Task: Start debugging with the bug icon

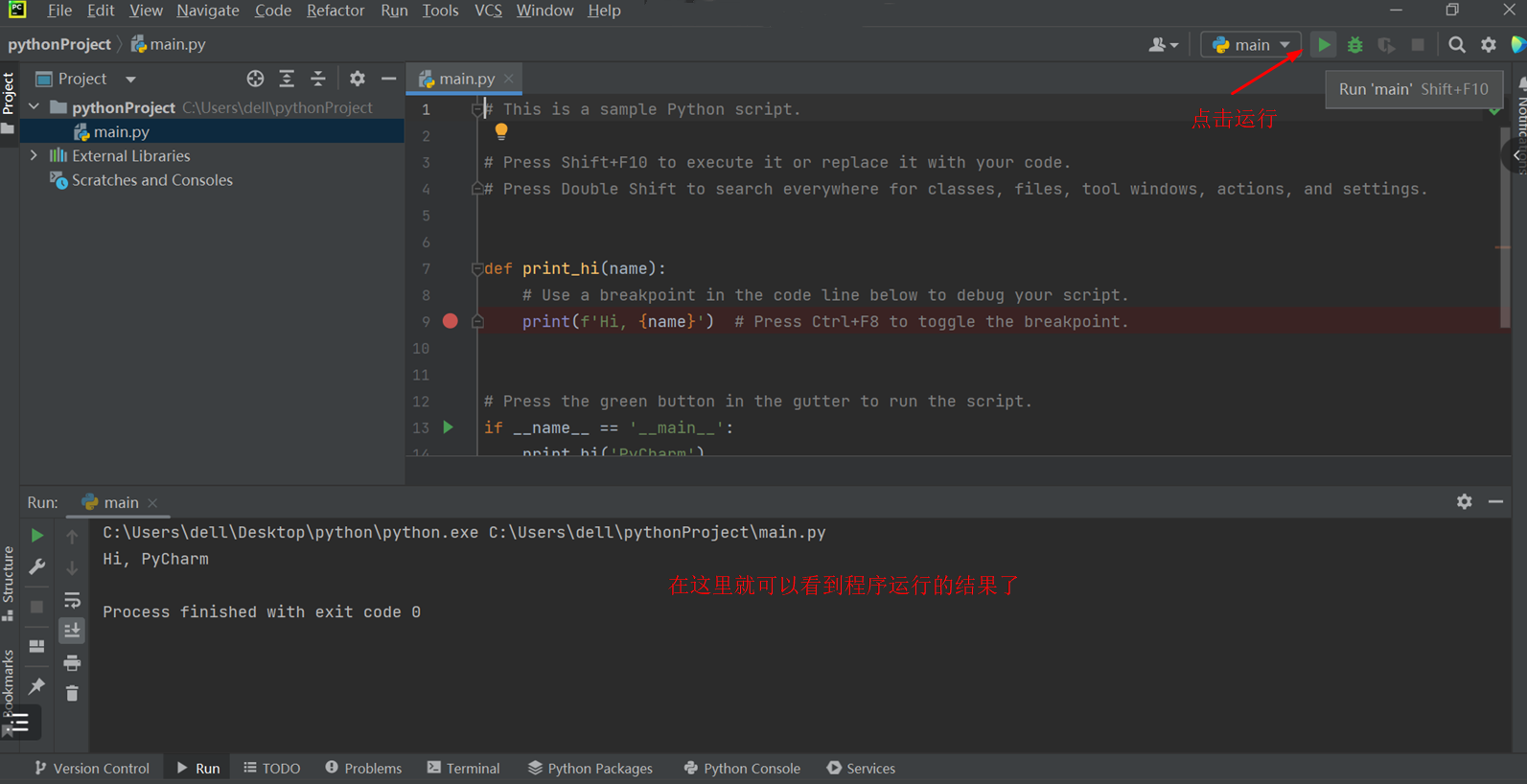Action: (x=1354, y=45)
